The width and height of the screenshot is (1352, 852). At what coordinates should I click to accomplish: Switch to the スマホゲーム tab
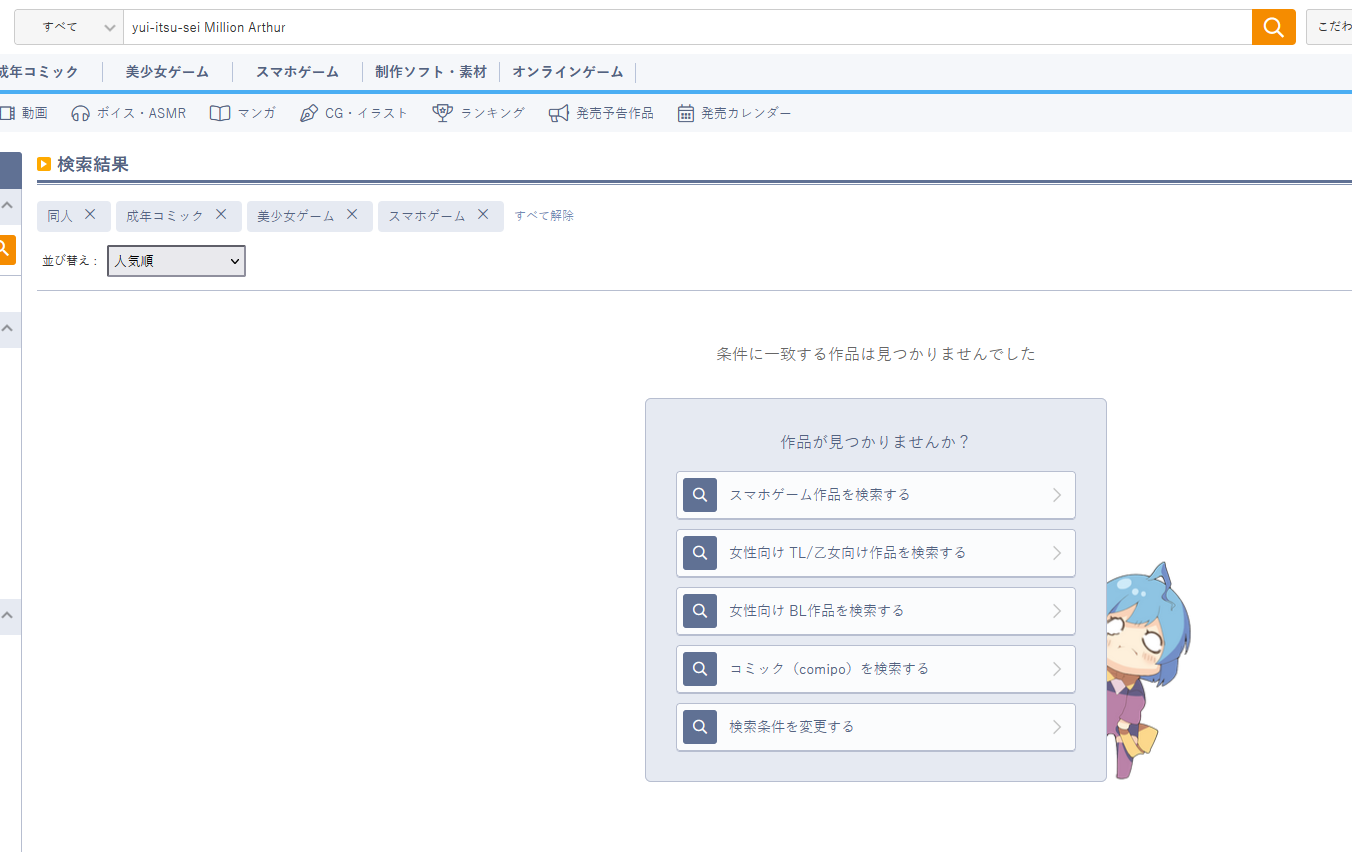(297, 72)
